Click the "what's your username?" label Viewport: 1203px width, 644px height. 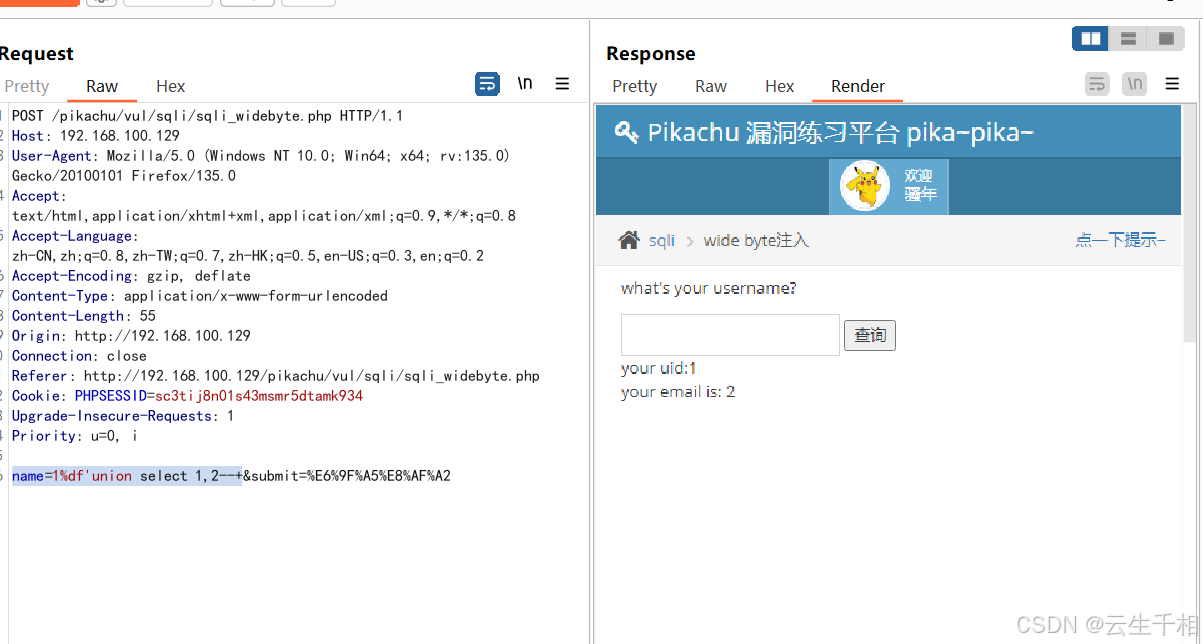click(x=709, y=289)
